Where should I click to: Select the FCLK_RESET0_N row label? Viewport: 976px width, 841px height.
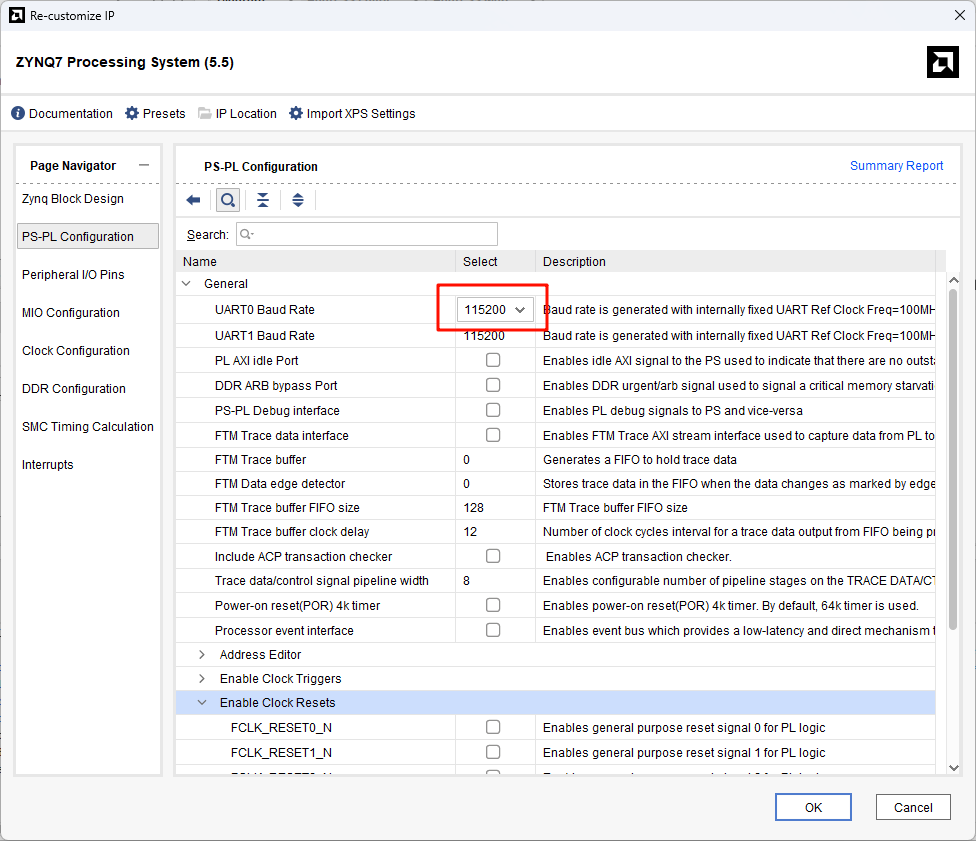pyautogui.click(x=281, y=728)
